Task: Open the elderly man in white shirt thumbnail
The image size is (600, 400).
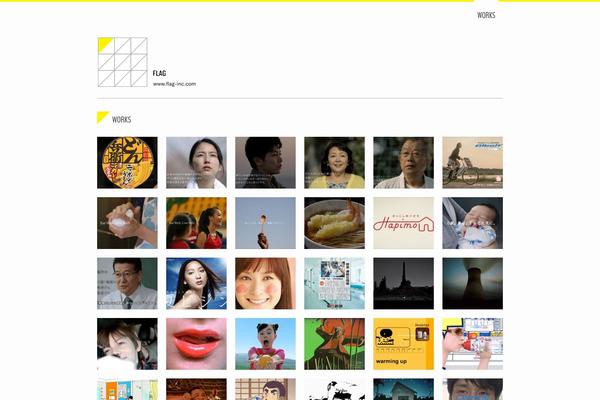Action: pos(404,163)
